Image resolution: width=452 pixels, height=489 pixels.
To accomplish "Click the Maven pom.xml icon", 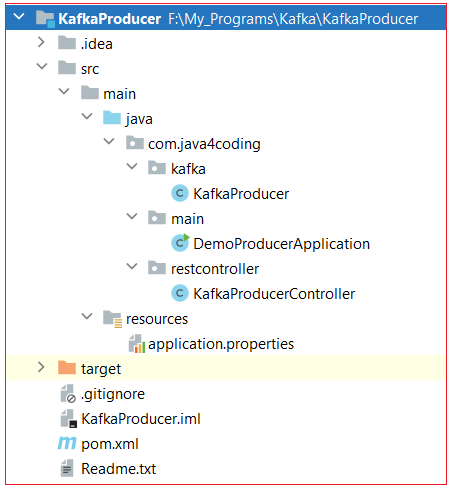I will [x=67, y=443].
